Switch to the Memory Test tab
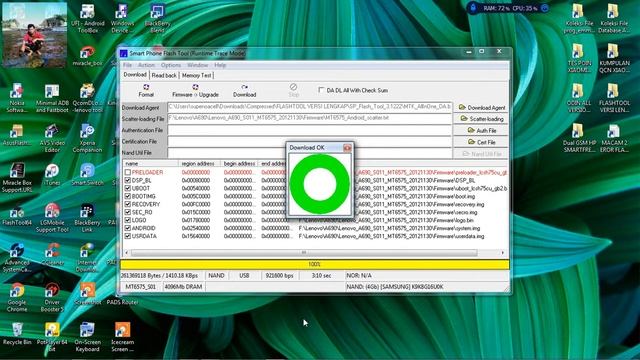 click(x=197, y=75)
